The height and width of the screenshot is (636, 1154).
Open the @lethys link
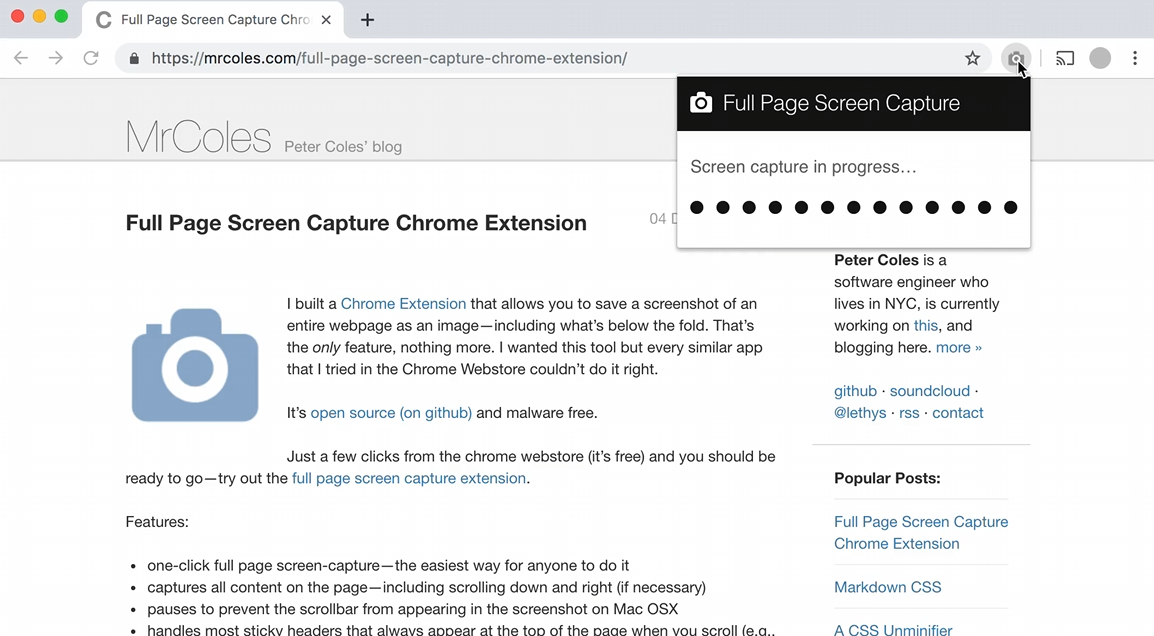860,413
